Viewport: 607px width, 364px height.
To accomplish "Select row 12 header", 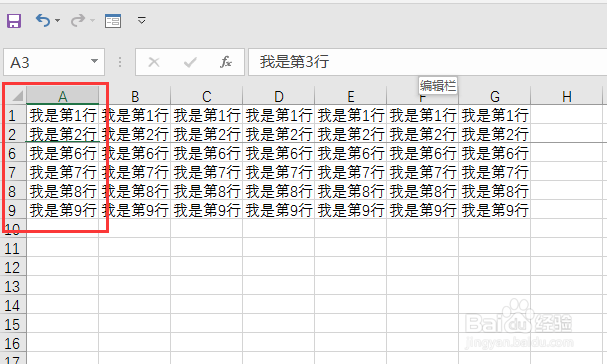I will click(x=13, y=267).
